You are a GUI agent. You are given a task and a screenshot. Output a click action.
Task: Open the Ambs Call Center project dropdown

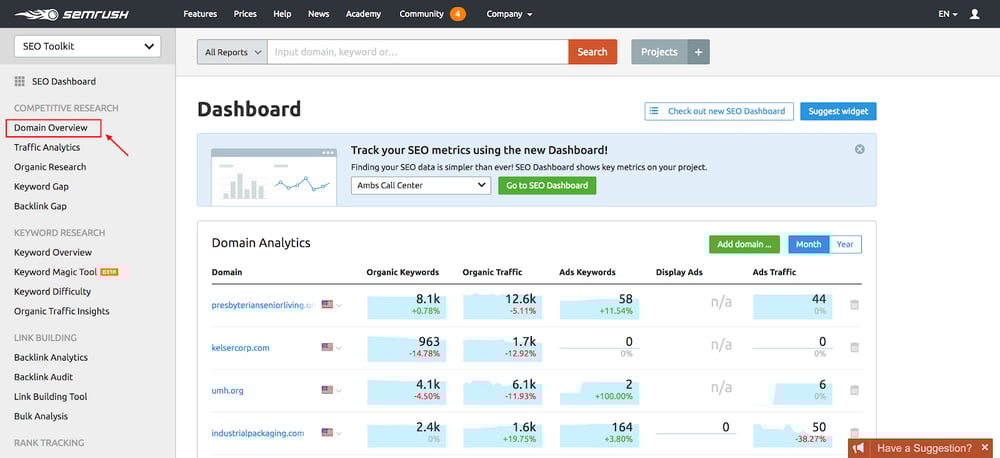(421, 186)
